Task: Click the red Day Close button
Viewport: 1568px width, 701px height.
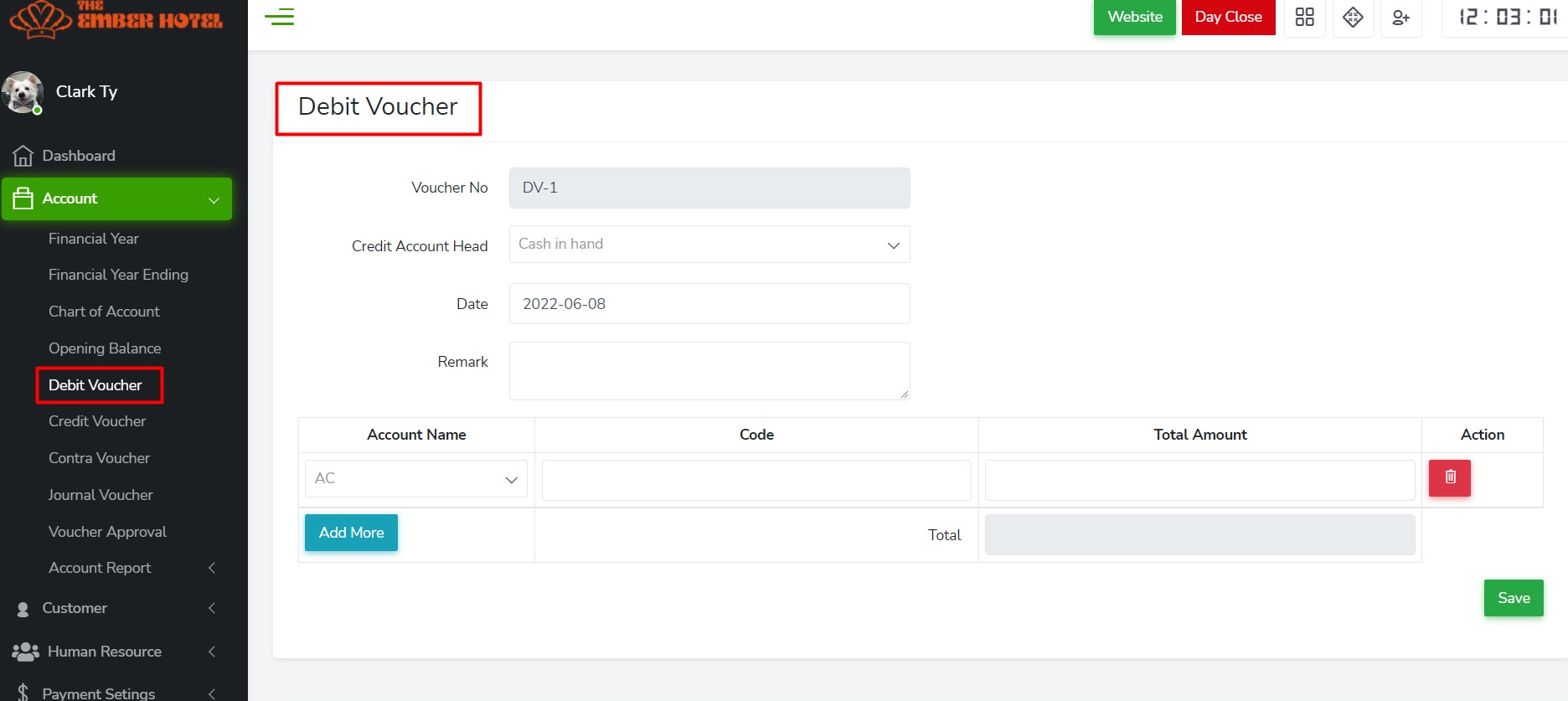Action: pyautogui.click(x=1227, y=18)
